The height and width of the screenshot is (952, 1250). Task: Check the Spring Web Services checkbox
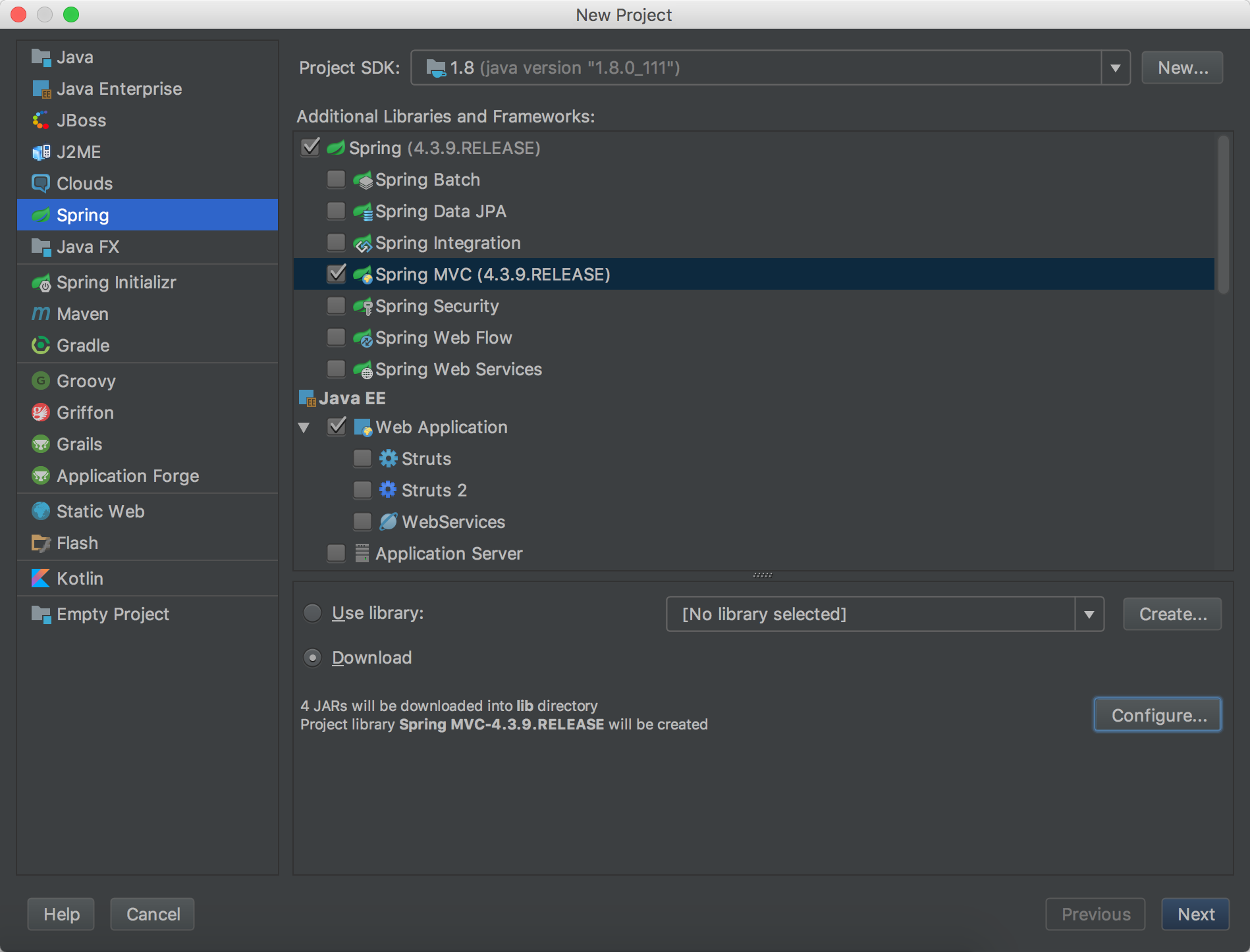pyautogui.click(x=337, y=369)
